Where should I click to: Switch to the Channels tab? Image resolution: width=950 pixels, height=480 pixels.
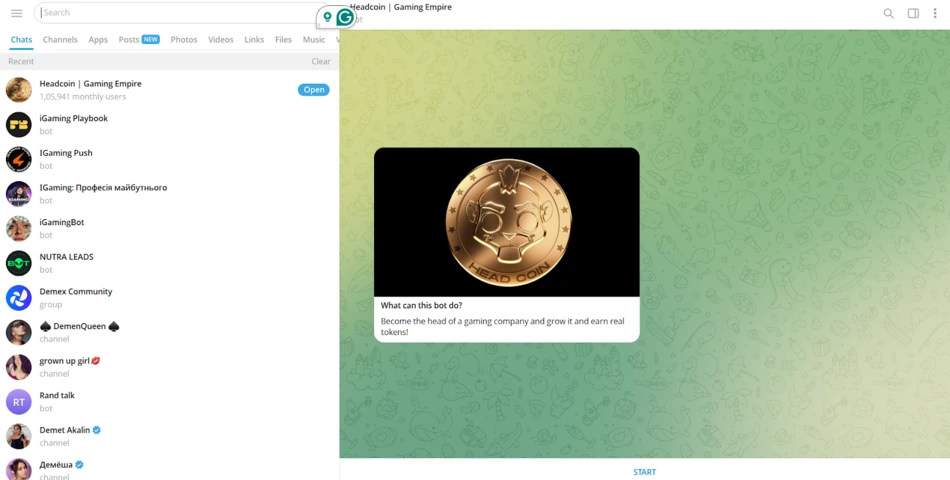coord(60,39)
